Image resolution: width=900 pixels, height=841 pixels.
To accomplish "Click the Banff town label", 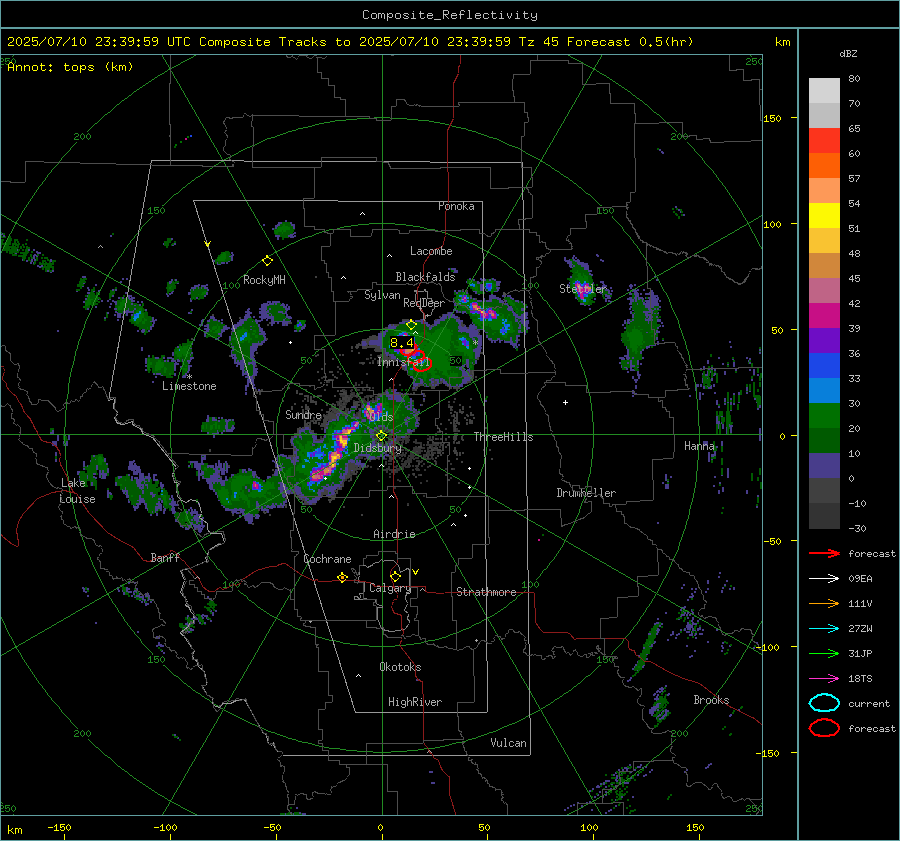I will coord(165,558).
